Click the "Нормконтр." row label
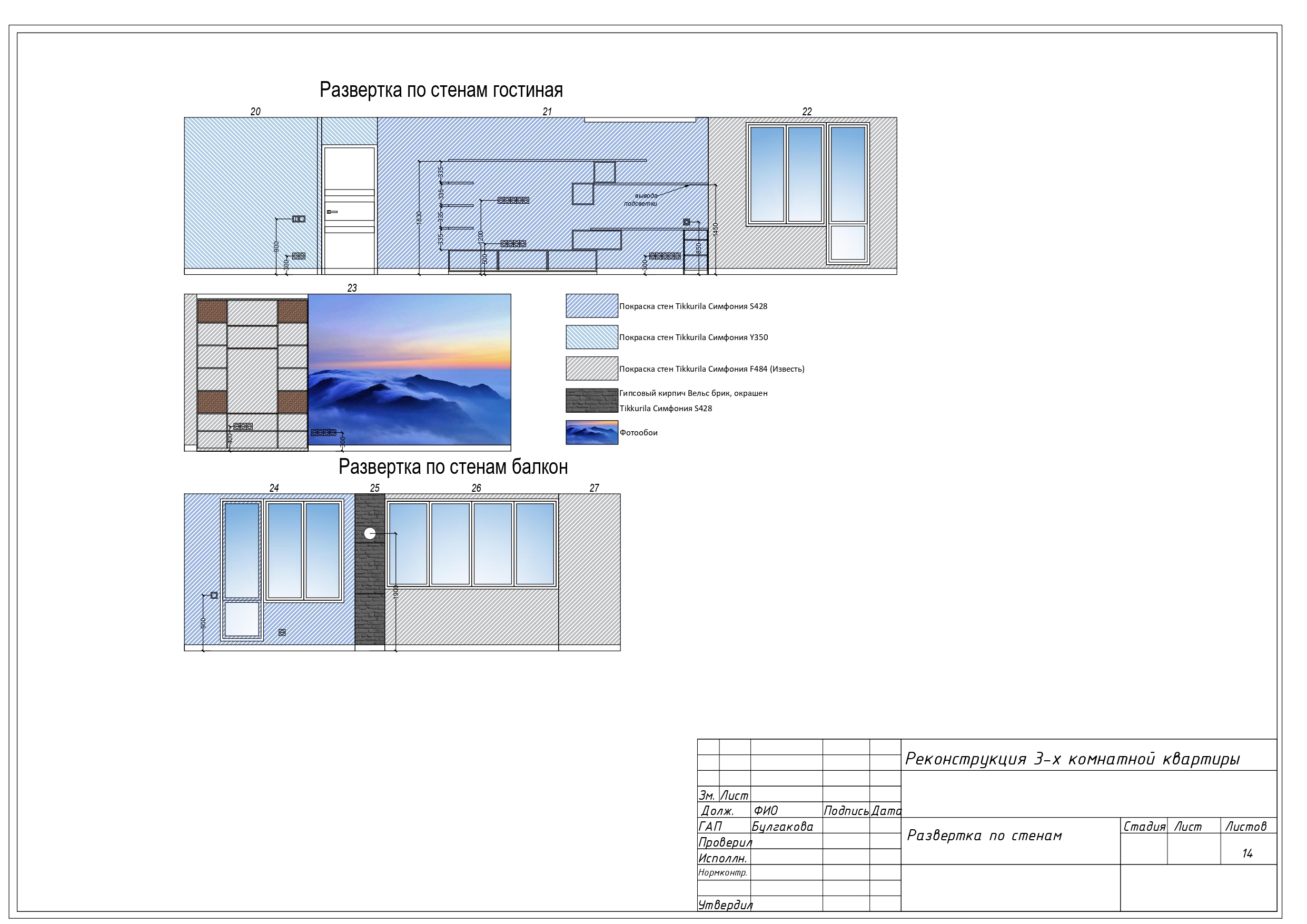 [723, 873]
